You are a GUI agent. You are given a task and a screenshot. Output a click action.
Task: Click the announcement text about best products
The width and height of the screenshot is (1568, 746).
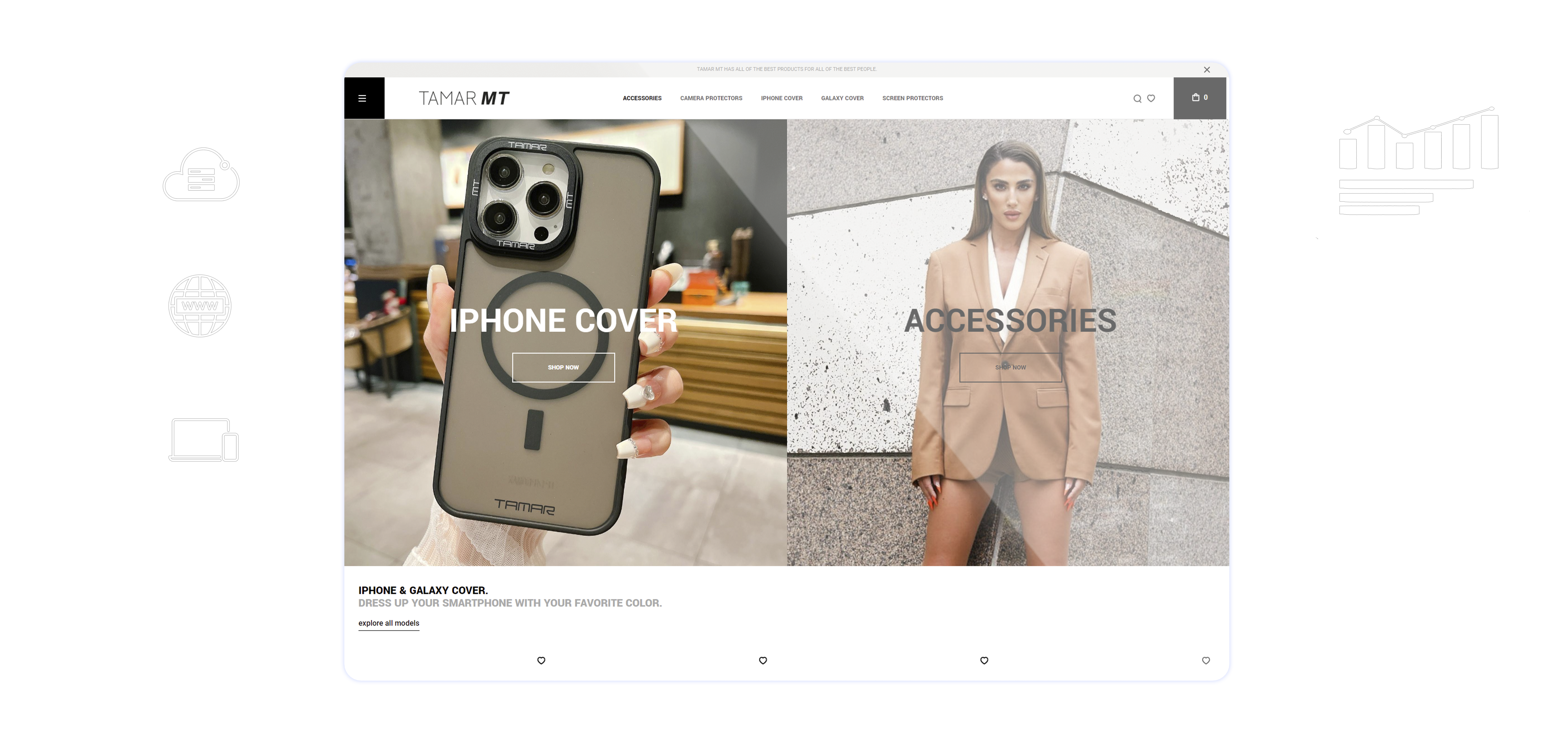787,69
